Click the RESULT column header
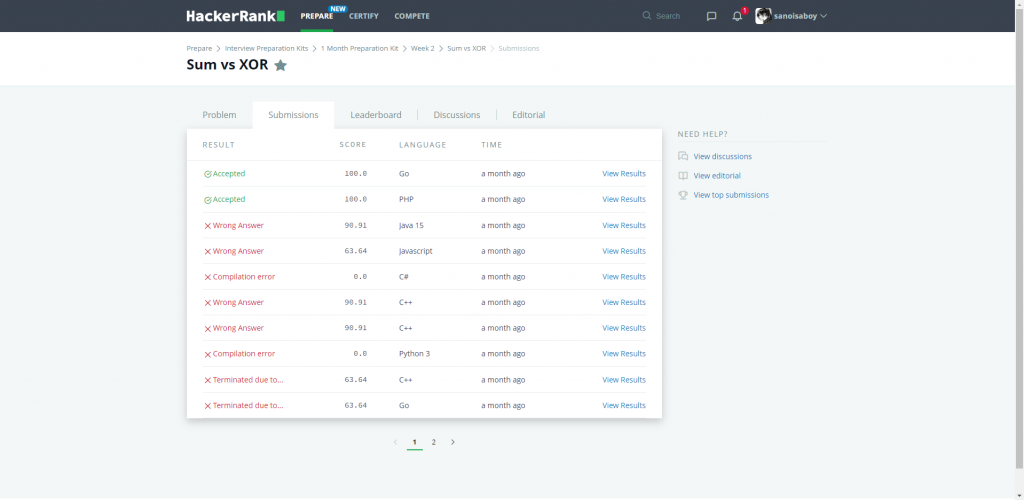Screen dimensions: 1024x500 [219, 145]
